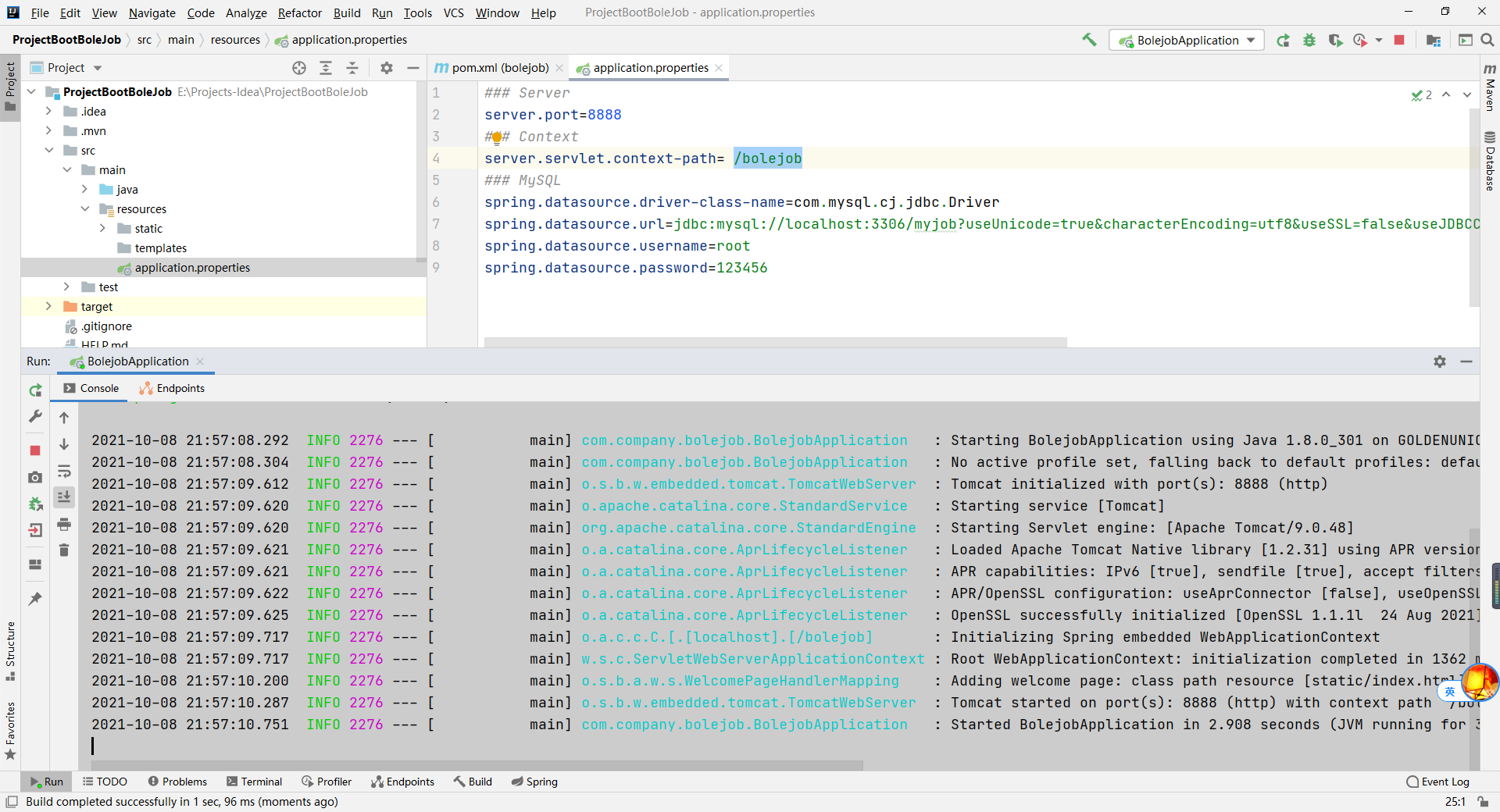
Task: Click resources breadcrumb in navigation bar
Action: pyautogui.click(x=235, y=40)
